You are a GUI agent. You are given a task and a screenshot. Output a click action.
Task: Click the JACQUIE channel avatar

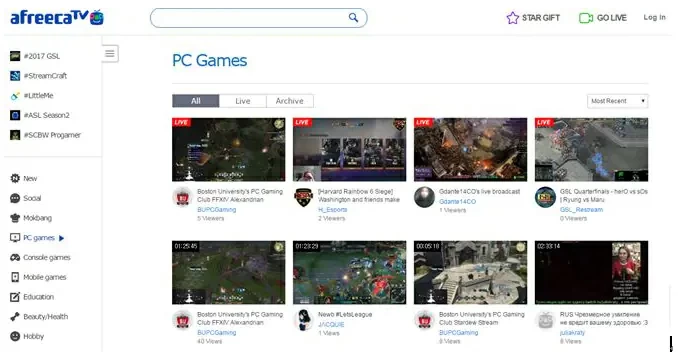(304, 320)
